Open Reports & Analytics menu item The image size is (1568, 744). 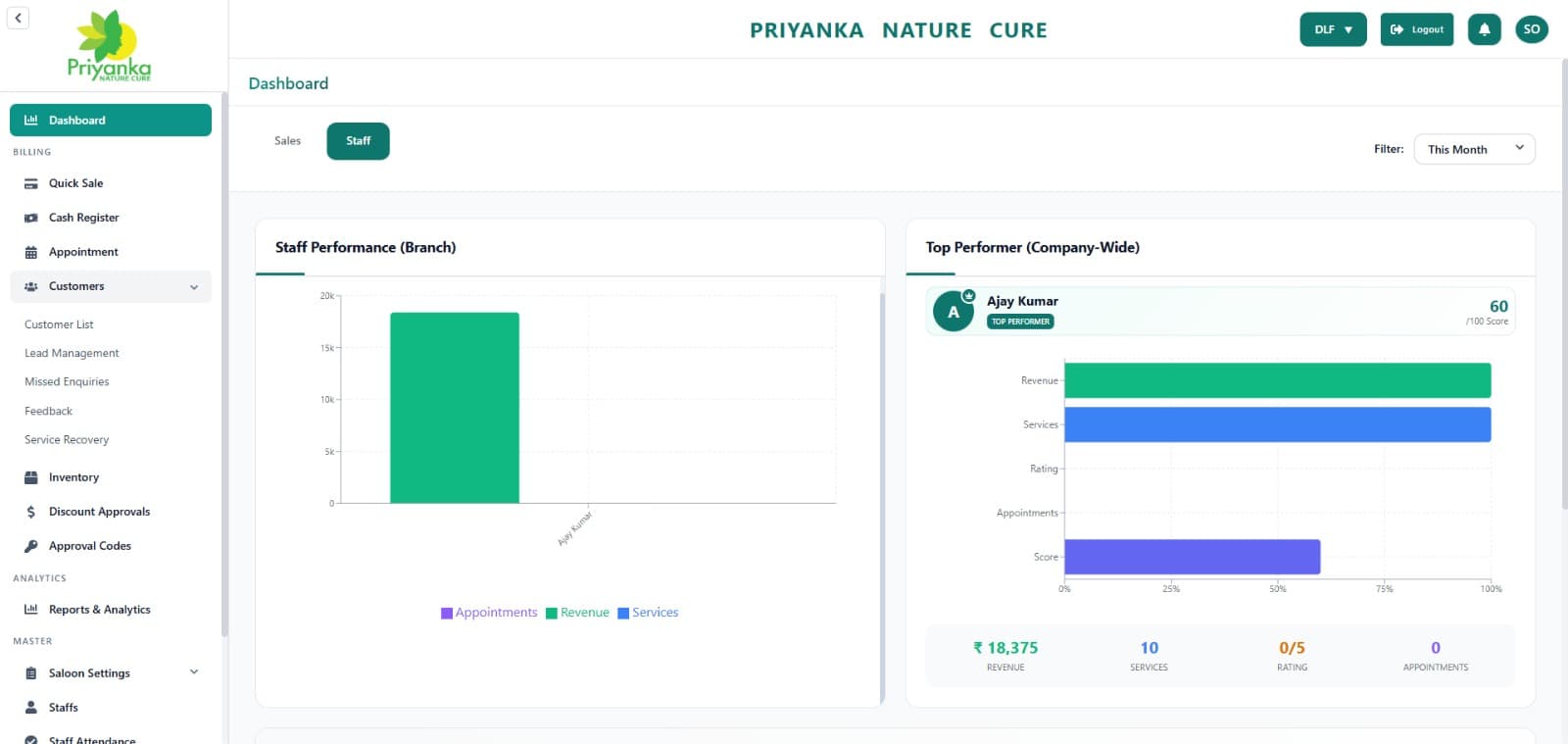pos(99,610)
